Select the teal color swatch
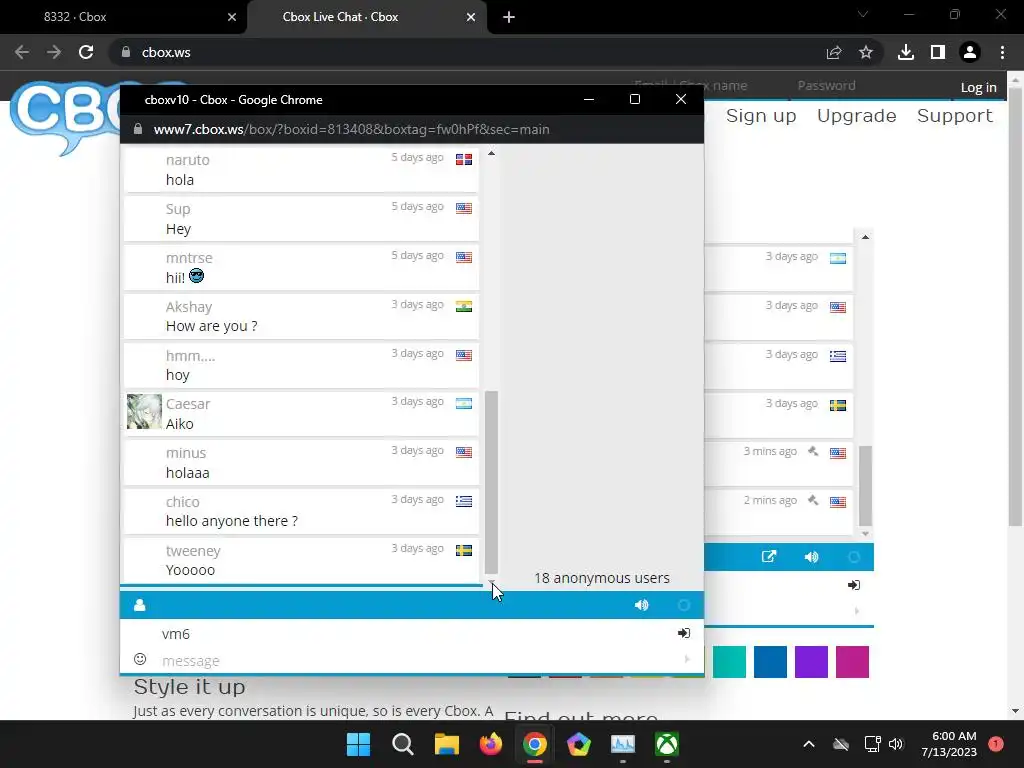 point(729,662)
